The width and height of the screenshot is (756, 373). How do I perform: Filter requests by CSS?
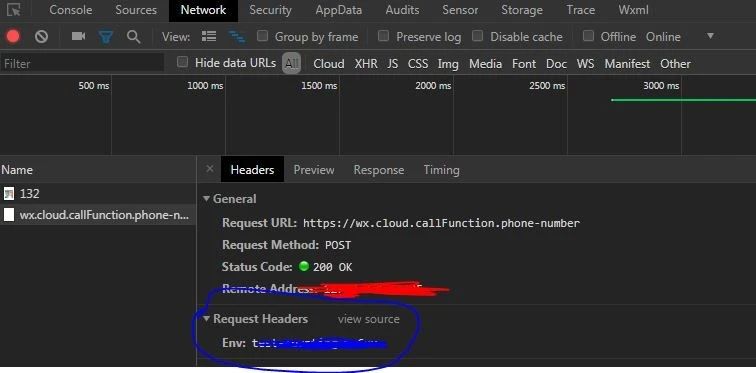click(x=418, y=64)
